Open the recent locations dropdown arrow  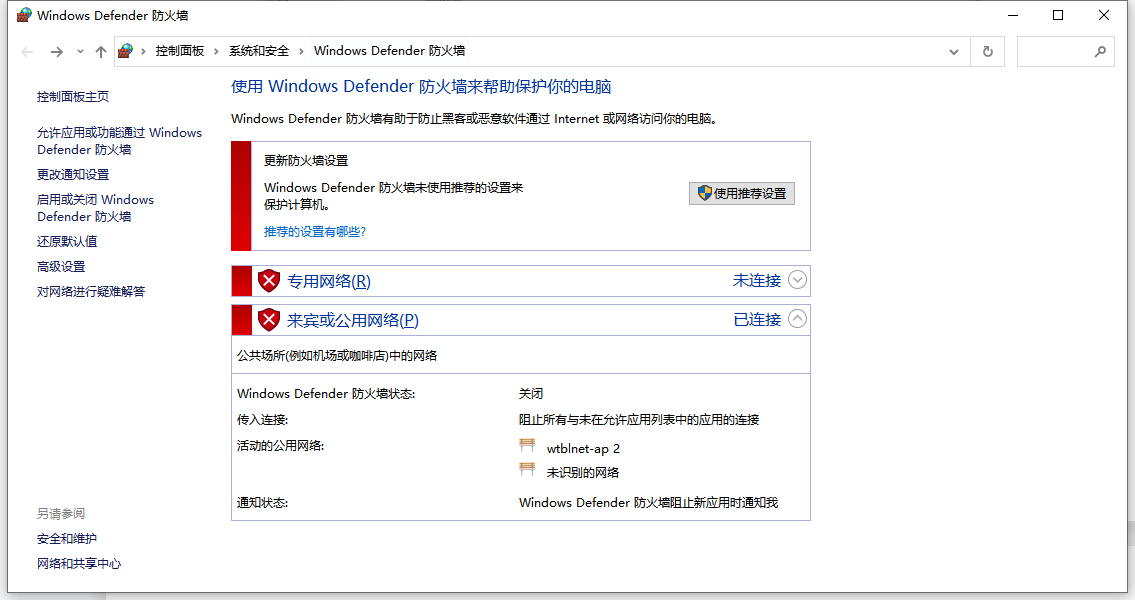point(79,52)
